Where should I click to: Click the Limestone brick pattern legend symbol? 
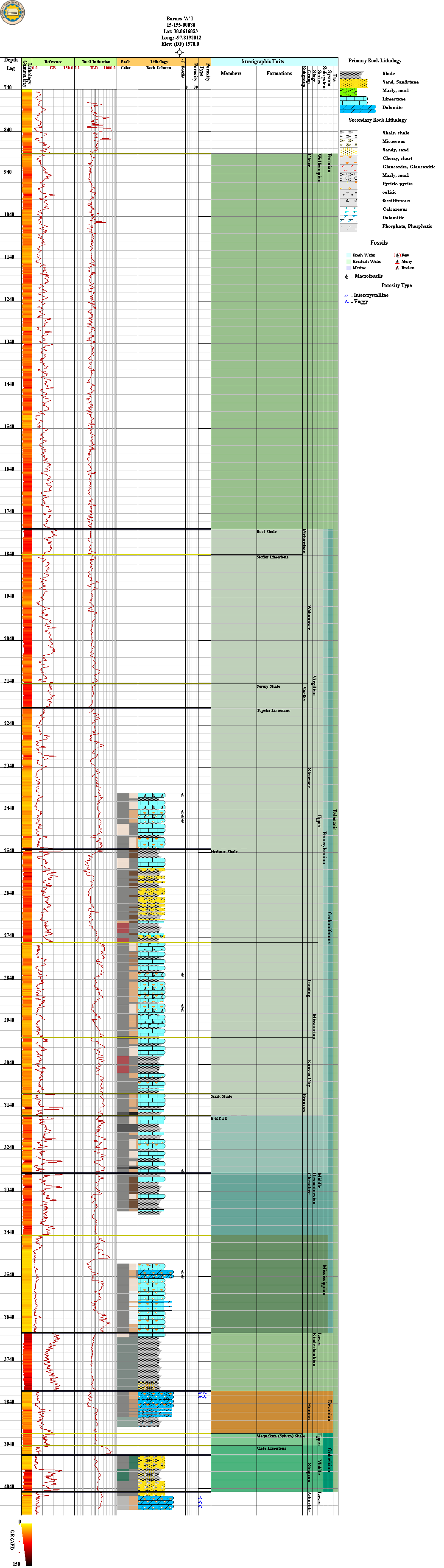coord(353,100)
